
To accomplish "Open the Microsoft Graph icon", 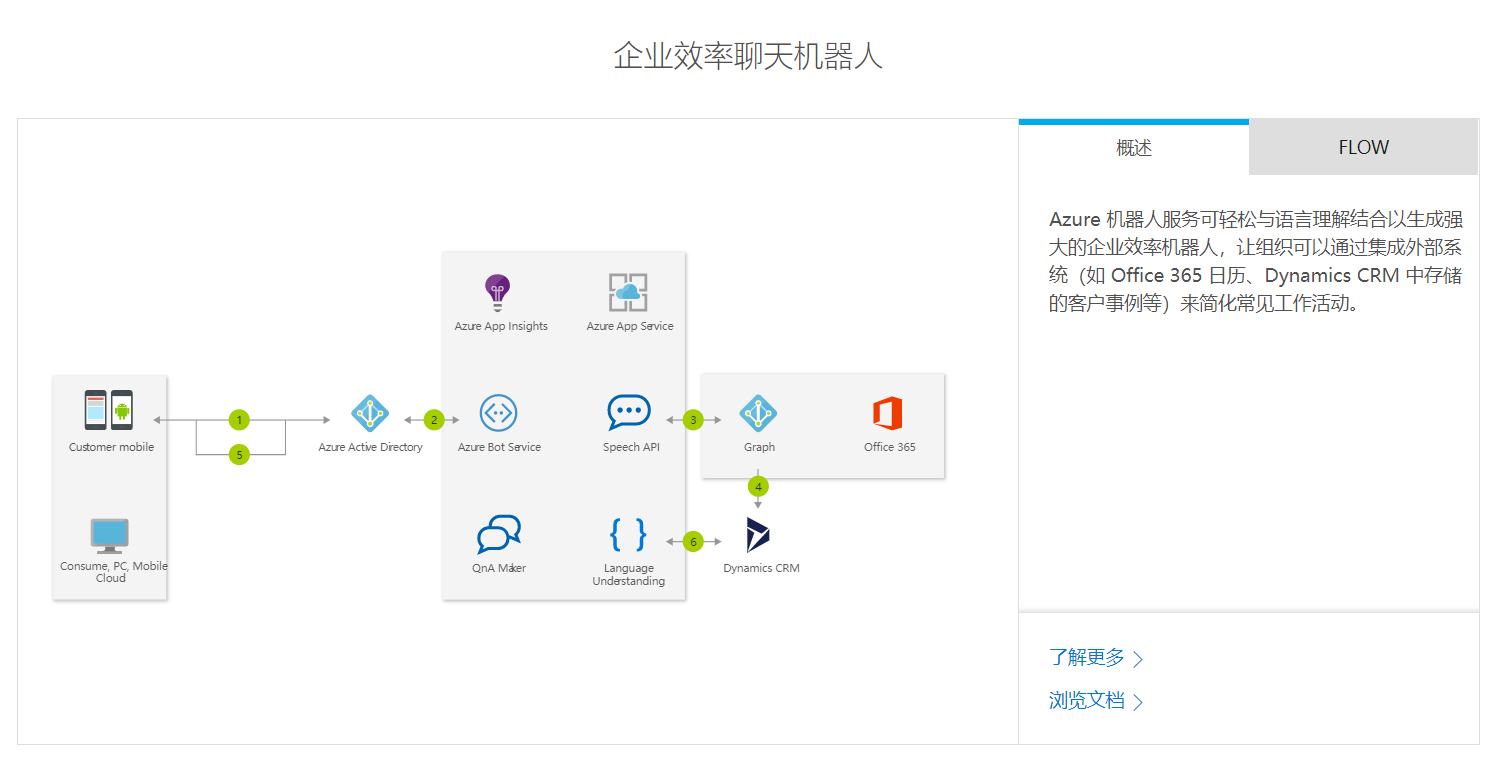I will (x=759, y=411).
